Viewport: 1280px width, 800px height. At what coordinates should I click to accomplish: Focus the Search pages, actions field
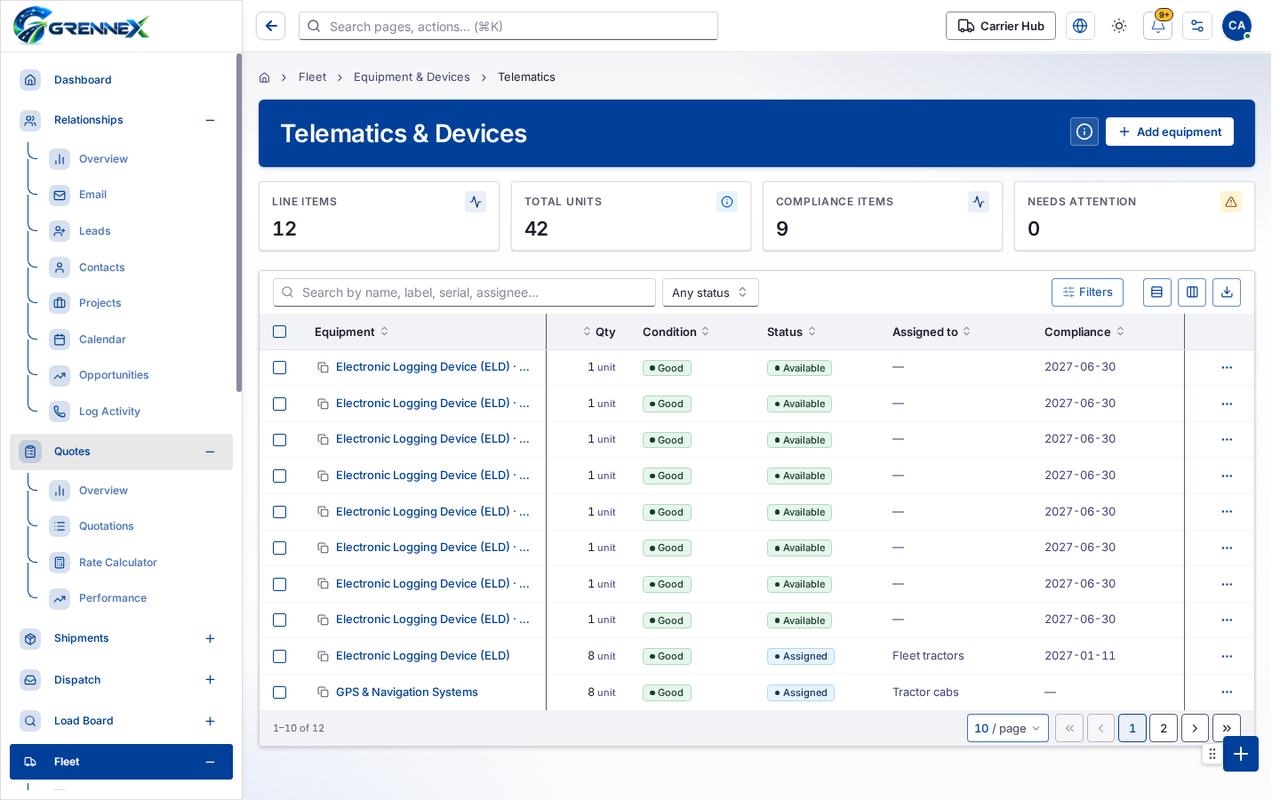click(x=508, y=26)
